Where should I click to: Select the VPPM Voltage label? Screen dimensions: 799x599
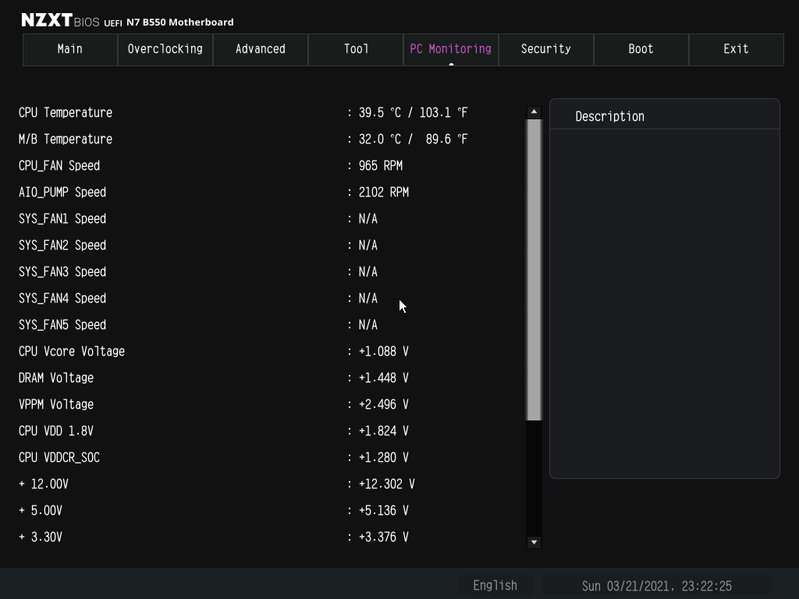(x=56, y=404)
